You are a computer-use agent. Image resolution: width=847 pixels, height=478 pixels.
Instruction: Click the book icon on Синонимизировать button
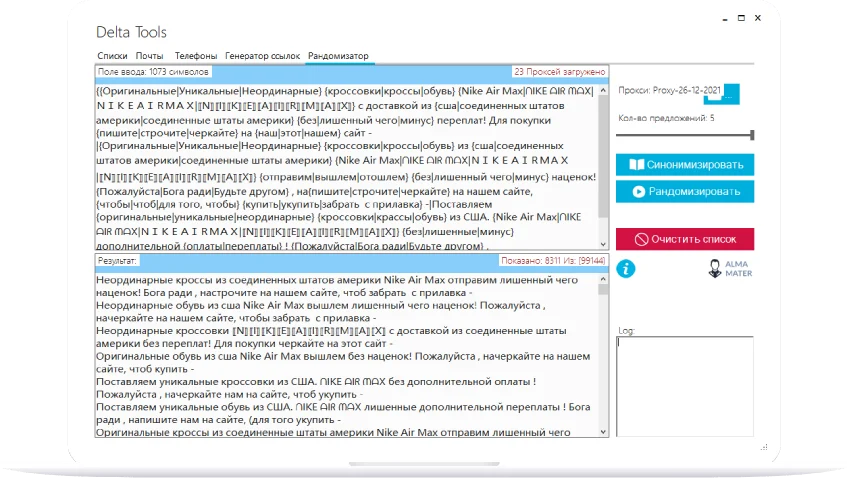636,165
